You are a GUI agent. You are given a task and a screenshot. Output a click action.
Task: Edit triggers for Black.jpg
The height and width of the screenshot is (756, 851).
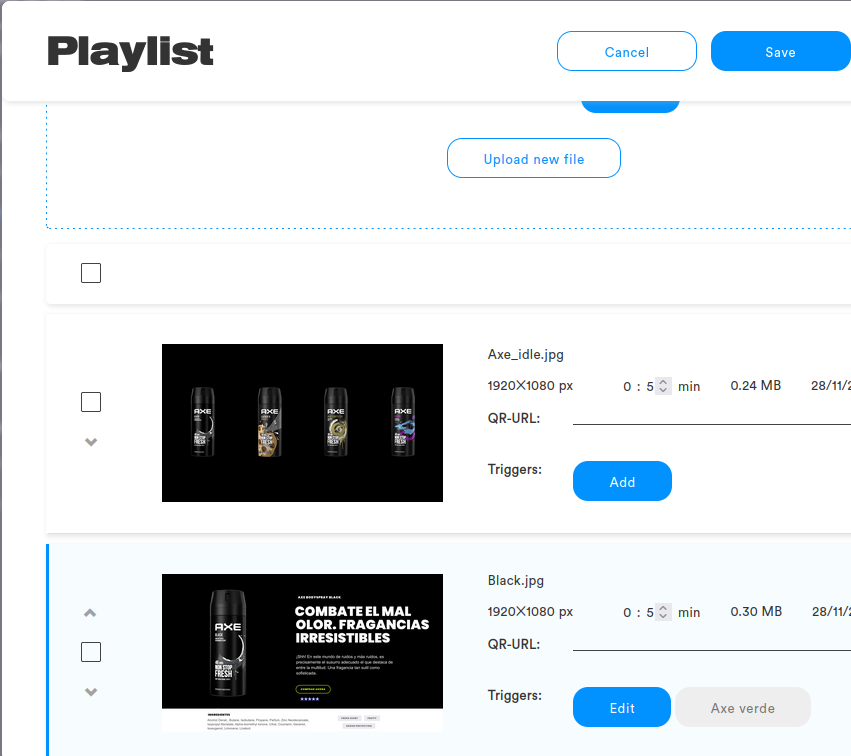pos(622,707)
